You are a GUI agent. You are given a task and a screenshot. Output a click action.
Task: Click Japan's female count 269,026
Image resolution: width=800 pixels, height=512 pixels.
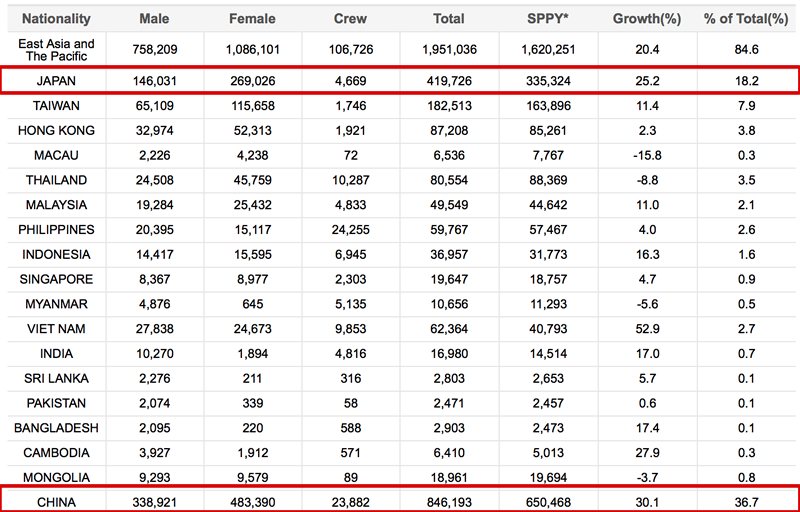pos(252,81)
